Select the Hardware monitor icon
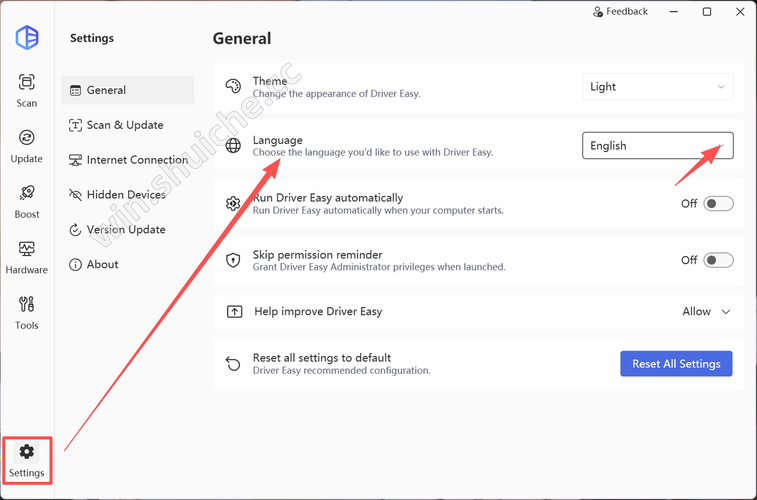Screen dimensions: 757x500 pyautogui.click(x=27, y=255)
